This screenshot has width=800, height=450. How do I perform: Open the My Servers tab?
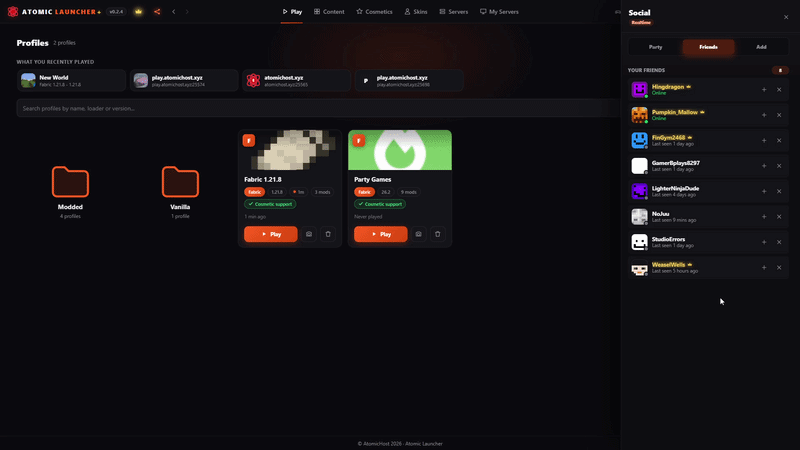(499, 12)
